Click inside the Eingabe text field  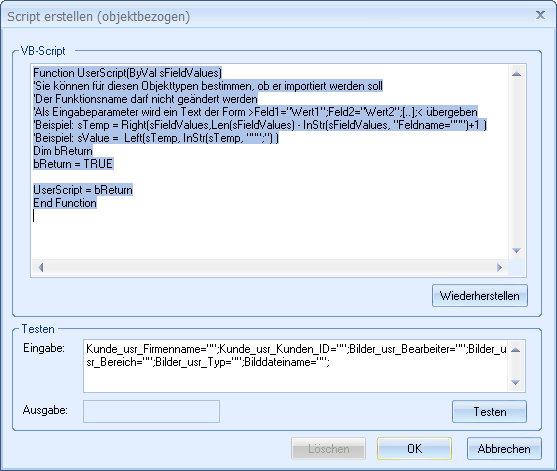pos(296,366)
